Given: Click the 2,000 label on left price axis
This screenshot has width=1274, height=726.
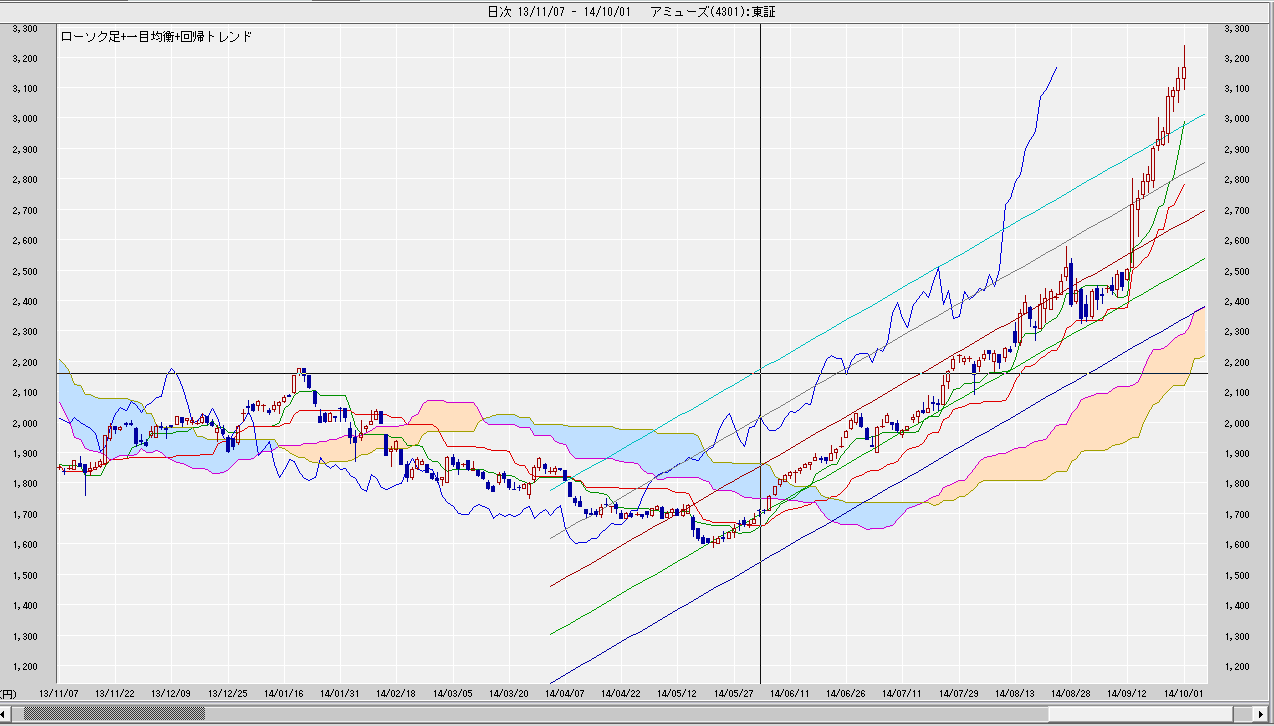Looking at the screenshot, I should tap(24, 423).
